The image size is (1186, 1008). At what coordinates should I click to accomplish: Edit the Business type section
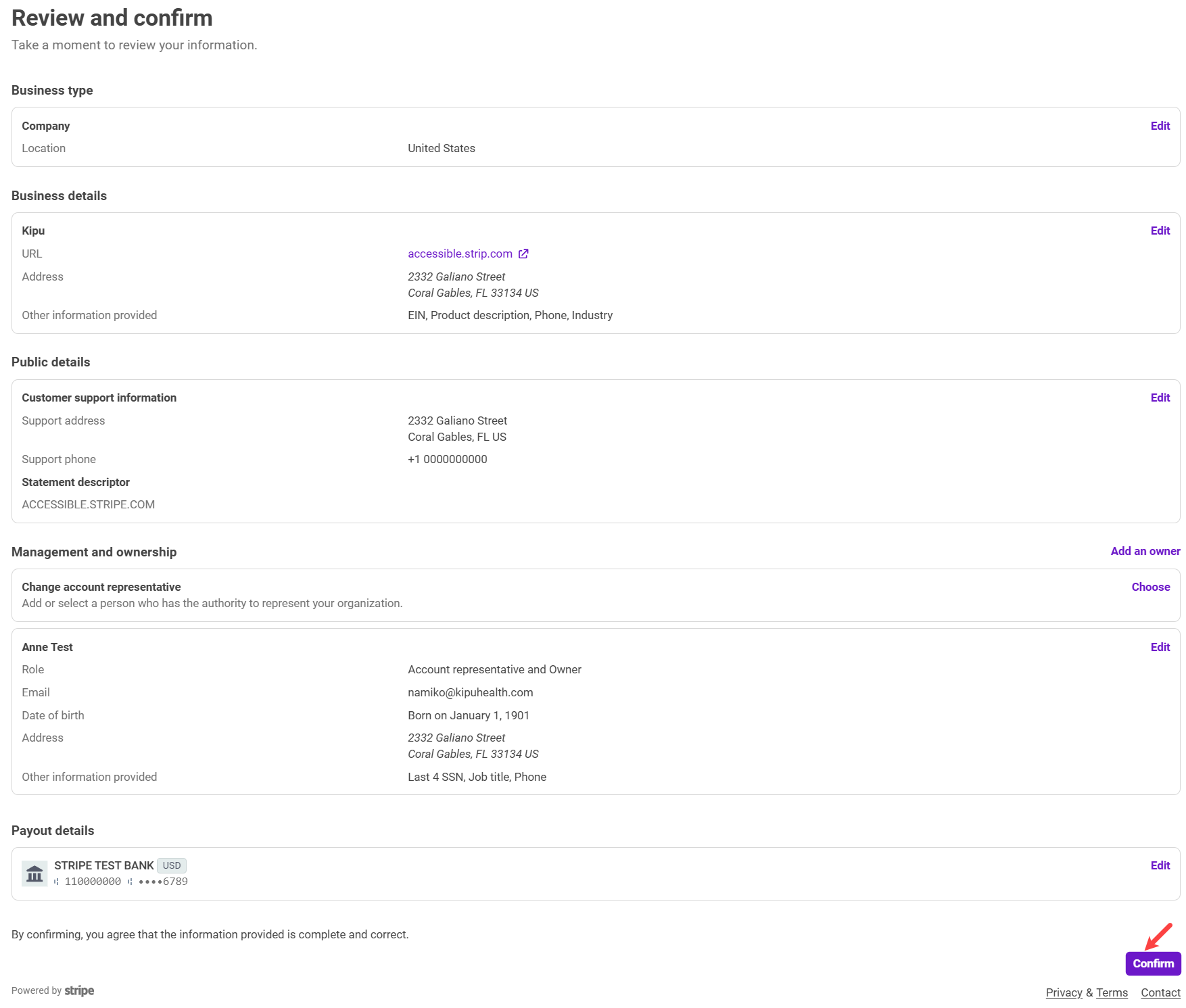click(x=1160, y=126)
